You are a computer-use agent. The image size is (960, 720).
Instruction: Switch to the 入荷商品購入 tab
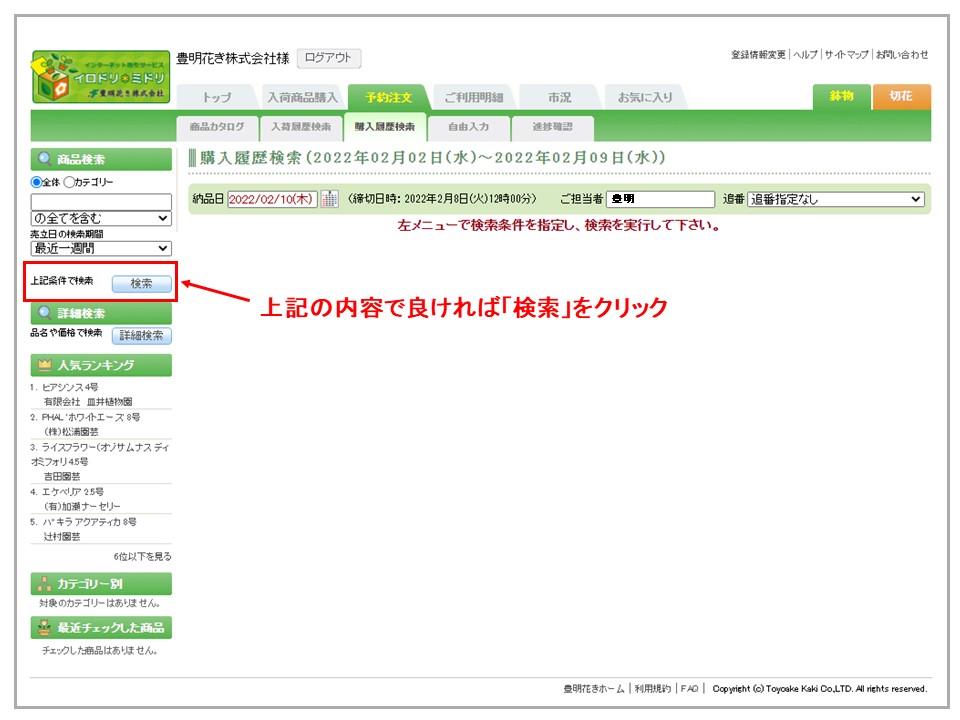coord(303,98)
